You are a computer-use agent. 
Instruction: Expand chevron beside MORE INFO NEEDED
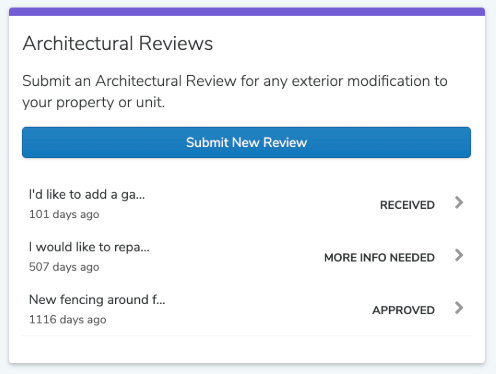pos(459,255)
